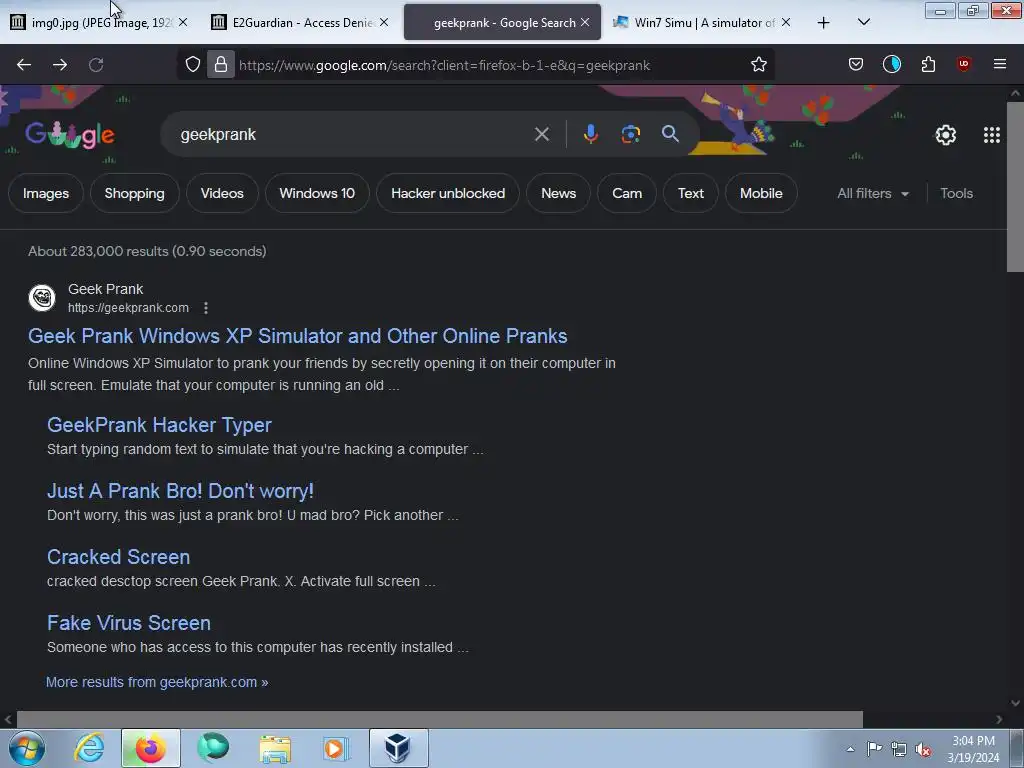Image resolution: width=1024 pixels, height=768 pixels.
Task: Reload the current page
Action: pyautogui.click(x=96, y=65)
